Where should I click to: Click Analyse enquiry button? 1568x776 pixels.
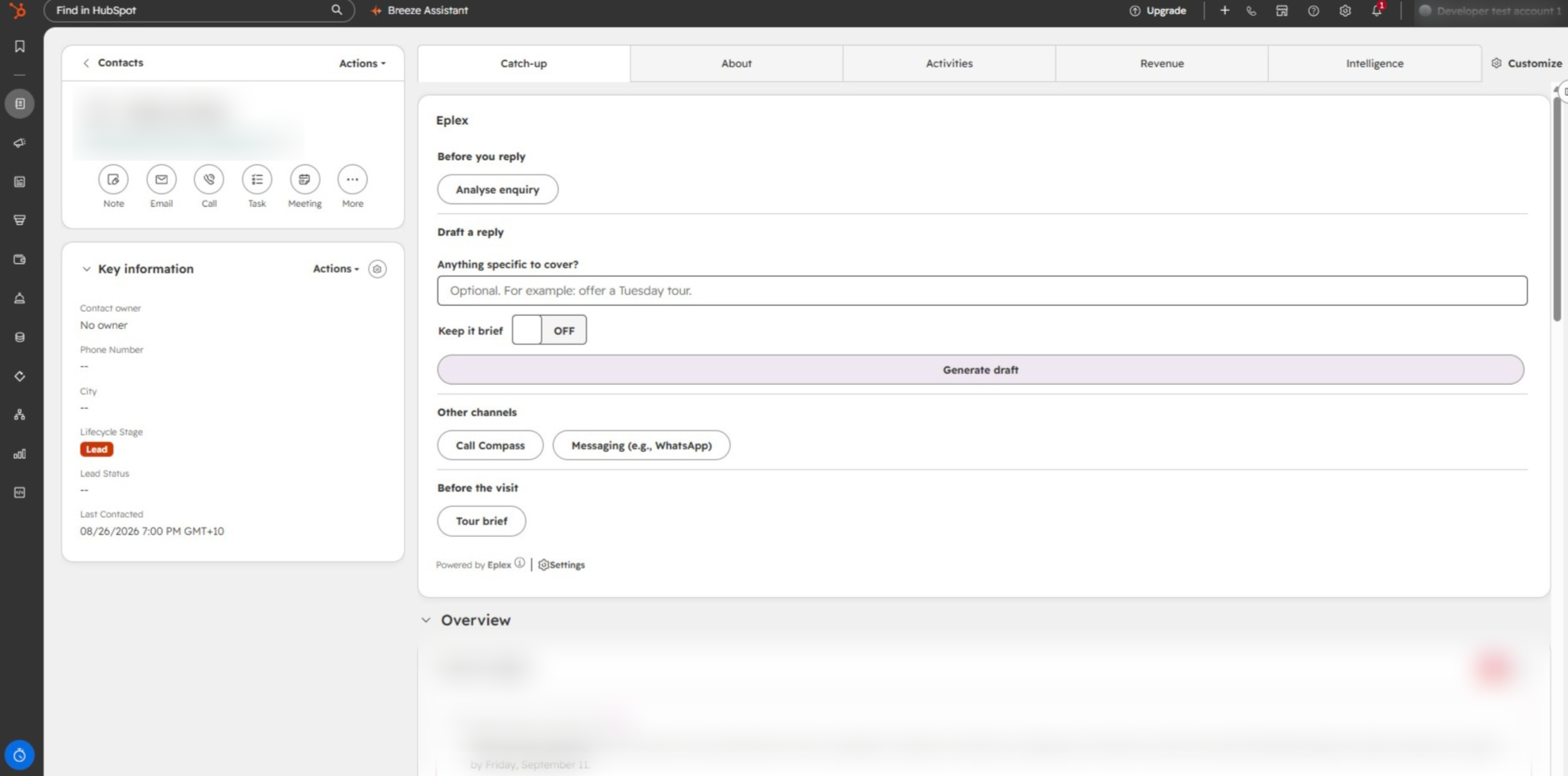point(498,189)
